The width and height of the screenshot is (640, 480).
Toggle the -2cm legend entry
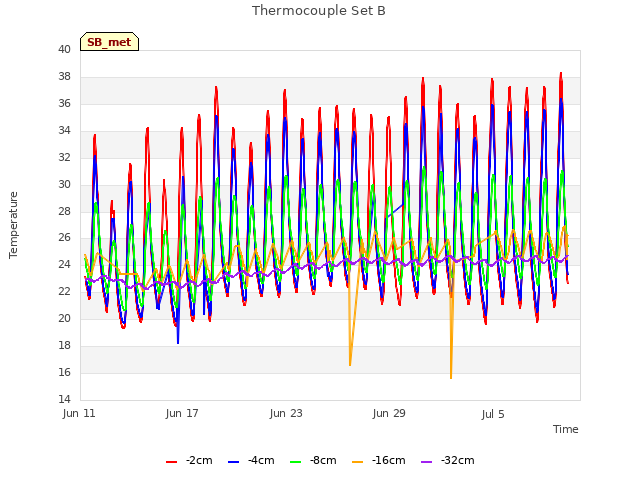coord(189,461)
